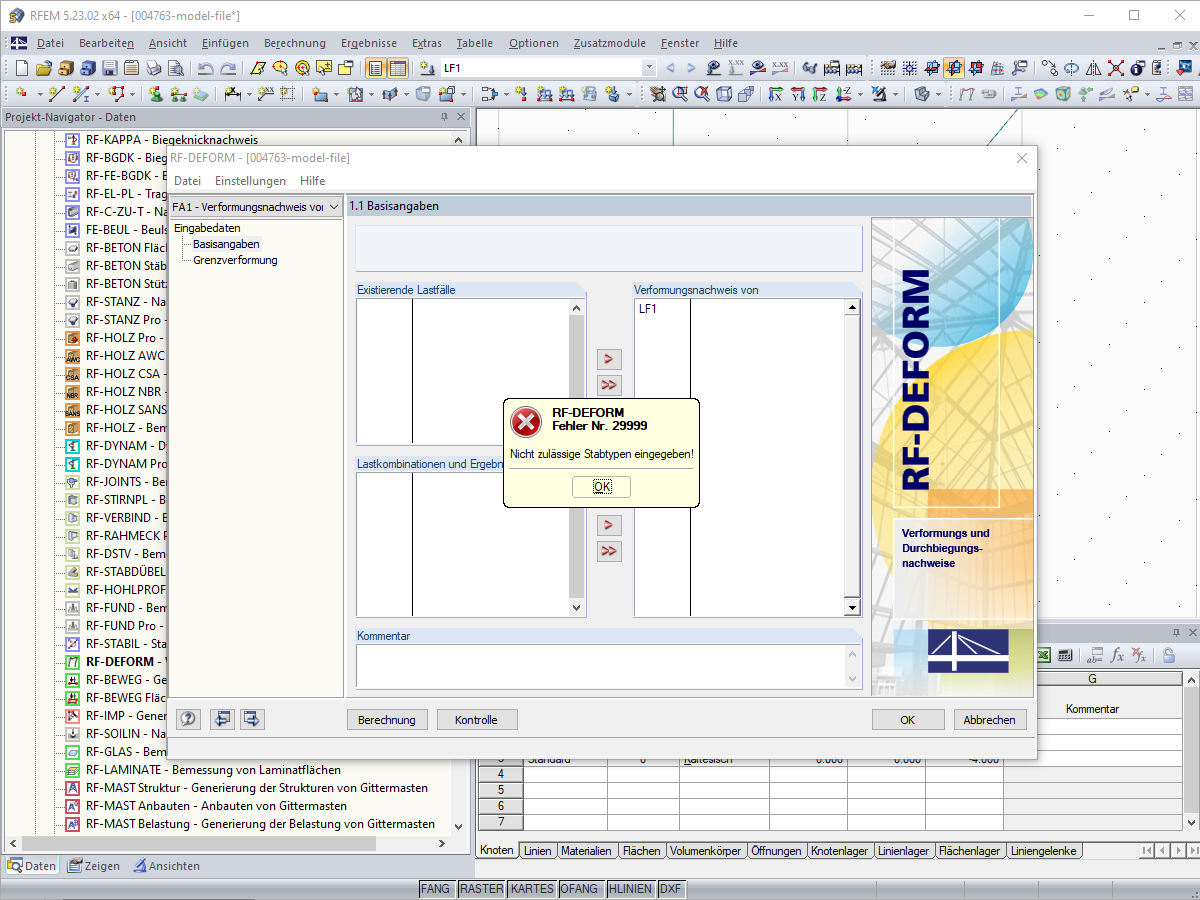Viewport: 1200px width, 900px height.
Task: Undo the last action
Action: [x=206, y=68]
